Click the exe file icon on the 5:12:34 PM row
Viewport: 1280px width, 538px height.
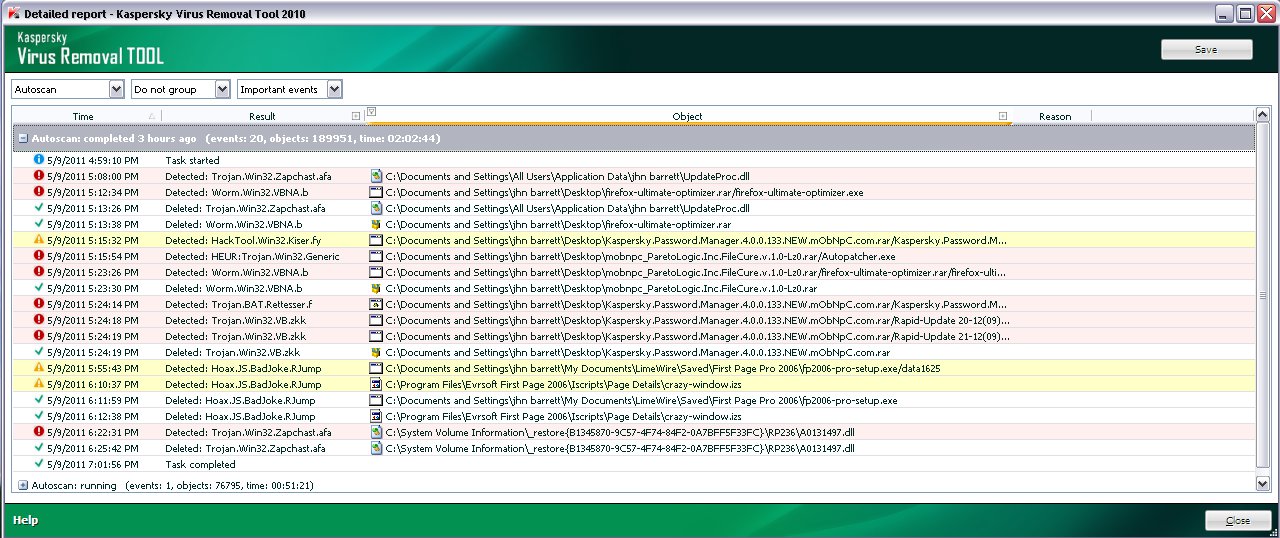pyautogui.click(x=376, y=192)
